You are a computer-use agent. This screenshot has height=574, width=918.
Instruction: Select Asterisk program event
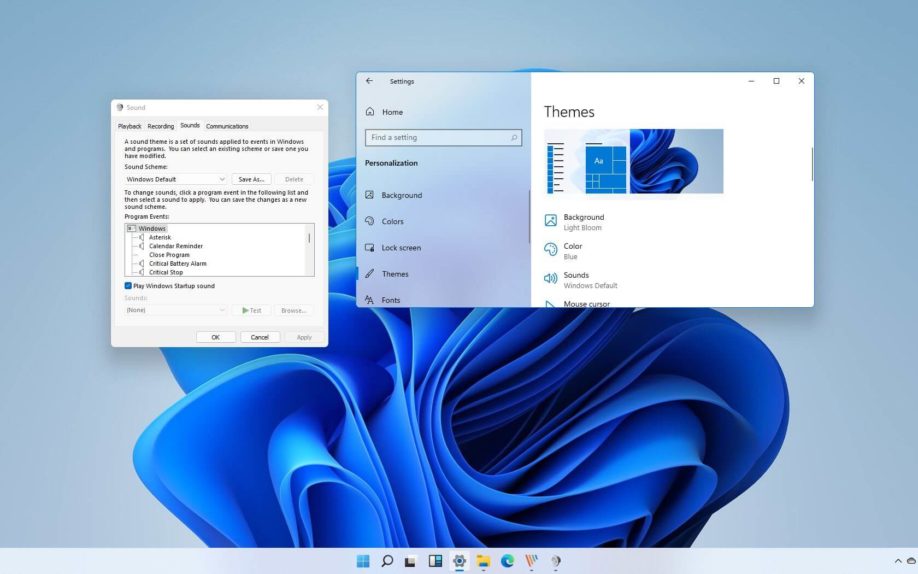click(x=160, y=237)
